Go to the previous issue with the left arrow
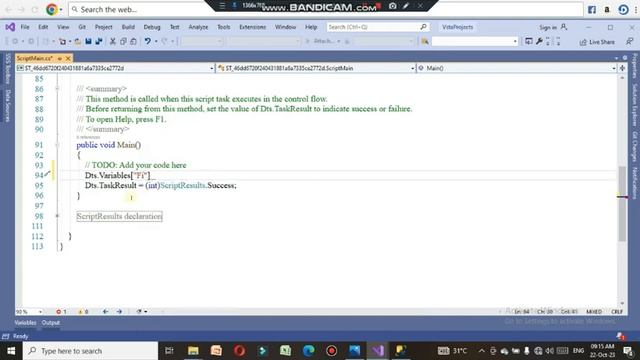 (106, 311)
